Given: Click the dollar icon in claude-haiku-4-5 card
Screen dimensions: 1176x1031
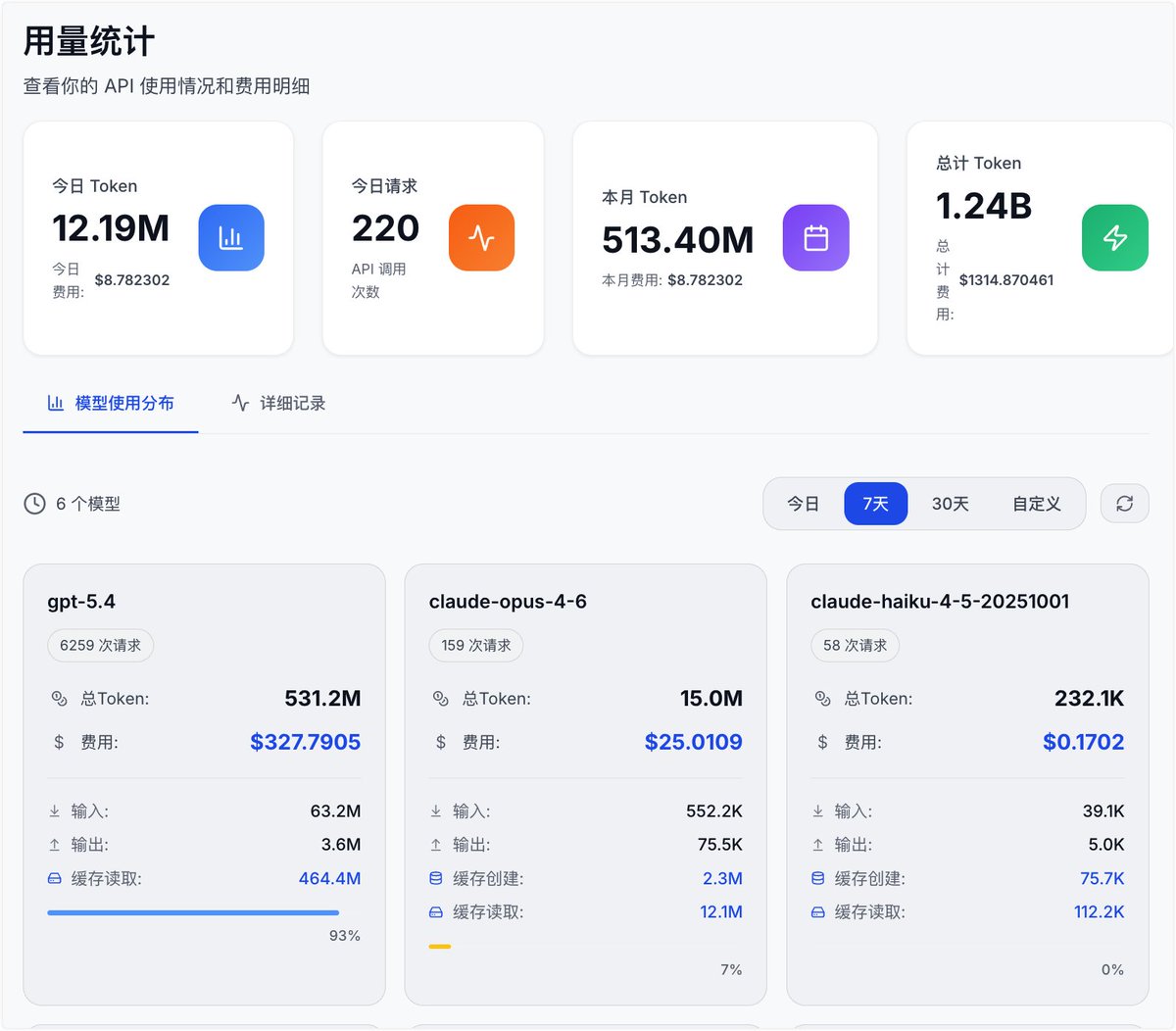Looking at the screenshot, I should click(x=822, y=742).
